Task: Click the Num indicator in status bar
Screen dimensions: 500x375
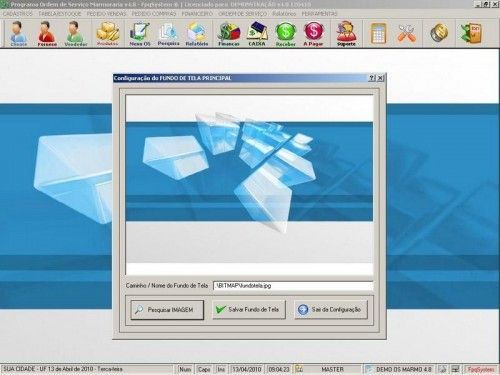Action: (185, 369)
